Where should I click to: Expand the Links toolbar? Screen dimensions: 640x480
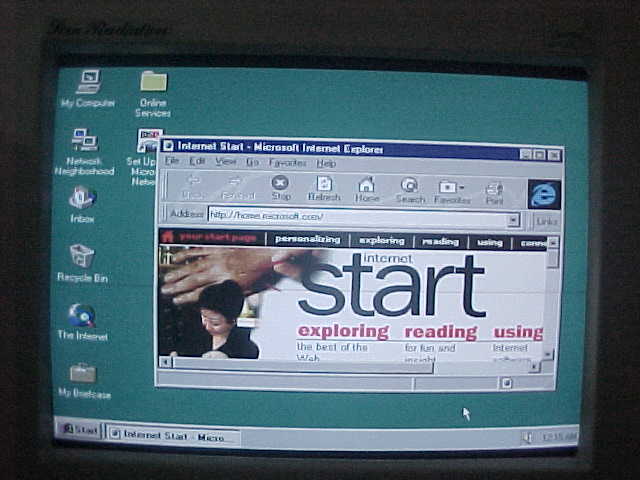[546, 222]
